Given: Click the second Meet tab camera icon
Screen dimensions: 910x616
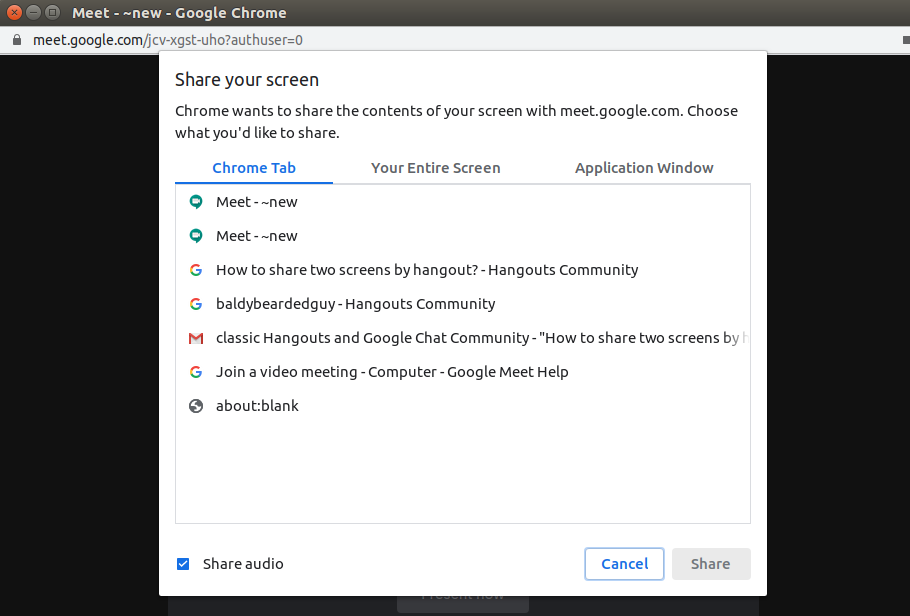Looking at the screenshot, I should click(196, 236).
